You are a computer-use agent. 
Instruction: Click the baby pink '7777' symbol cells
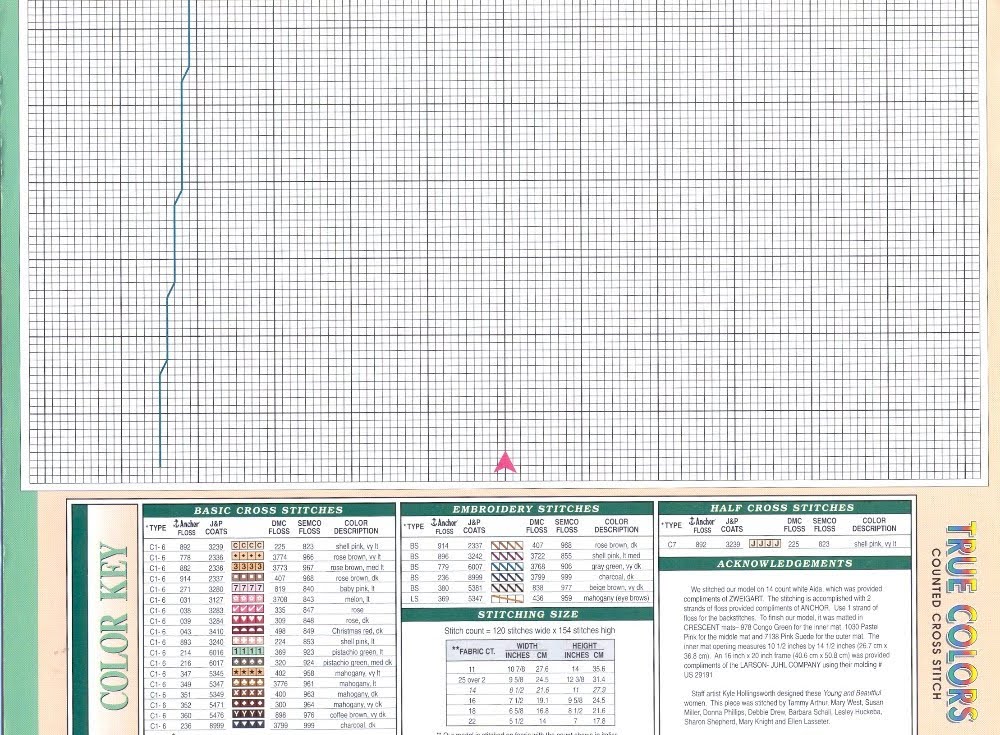pos(247,587)
